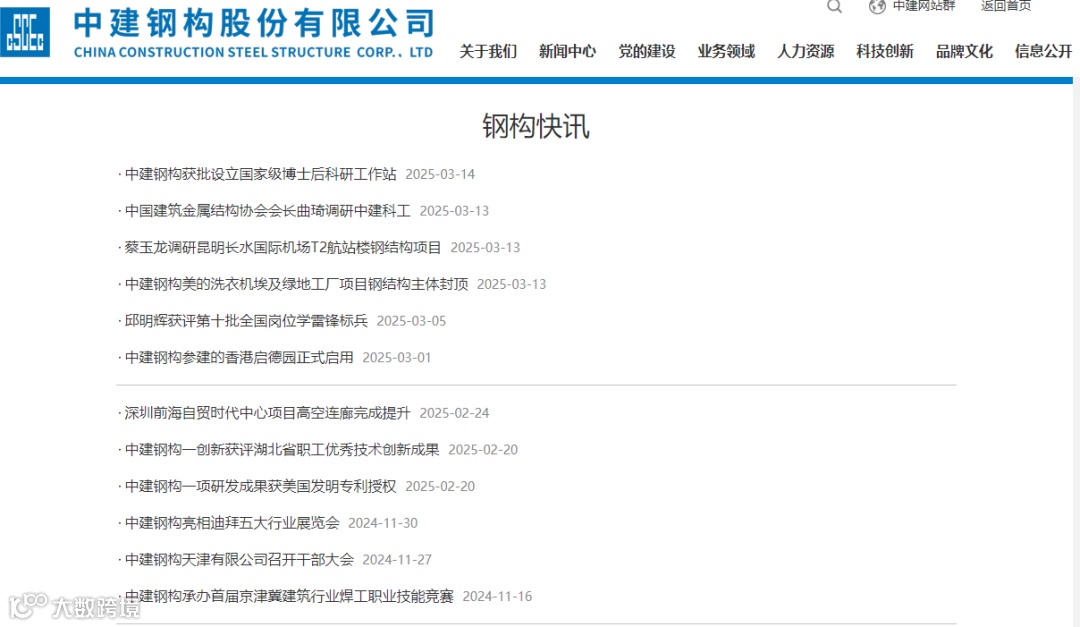Open the 科技创新 menu
This screenshot has height=627, width=1080.
(x=884, y=52)
